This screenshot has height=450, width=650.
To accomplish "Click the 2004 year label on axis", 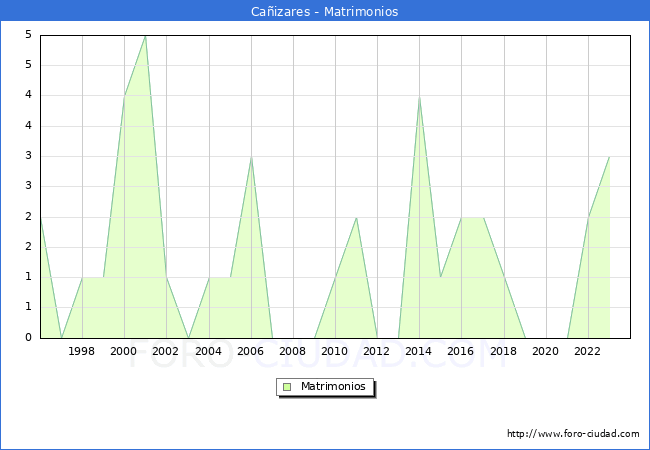I will pos(208,351).
